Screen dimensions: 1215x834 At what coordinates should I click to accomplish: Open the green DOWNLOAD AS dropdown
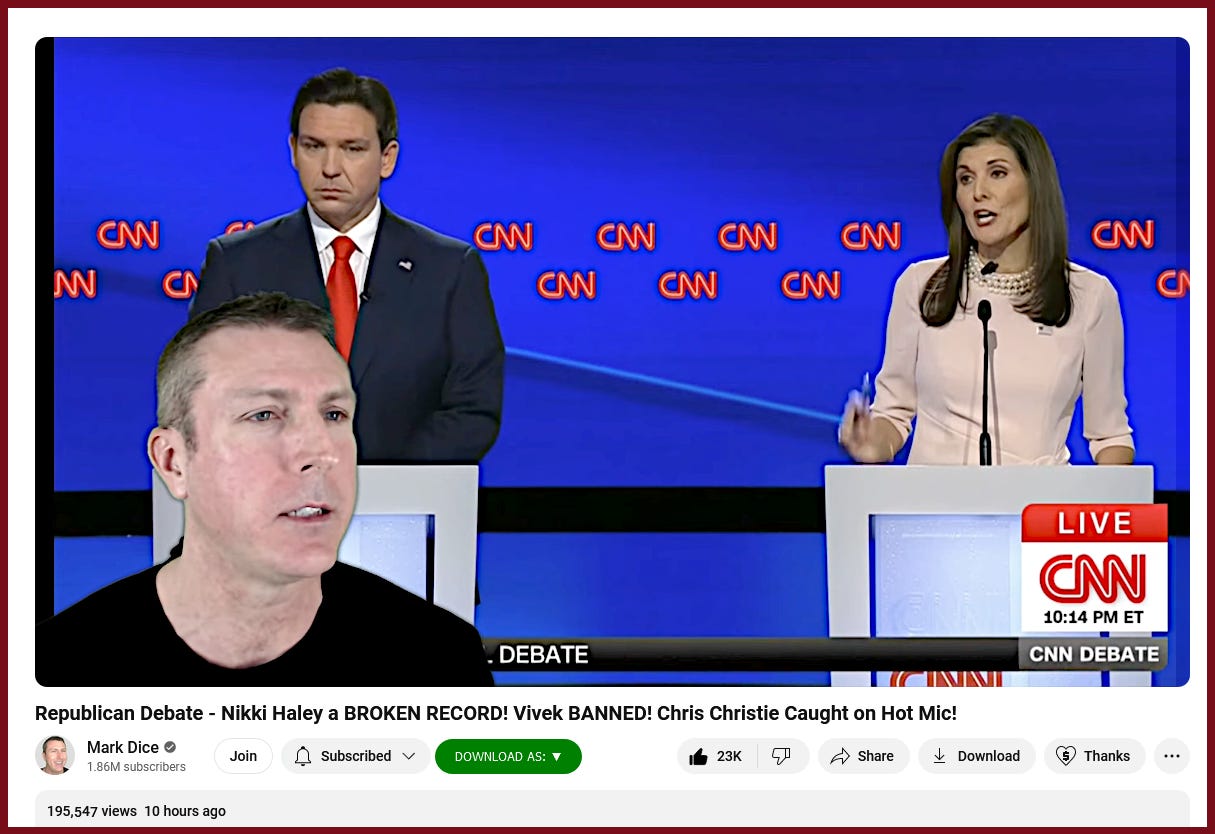[x=508, y=756]
